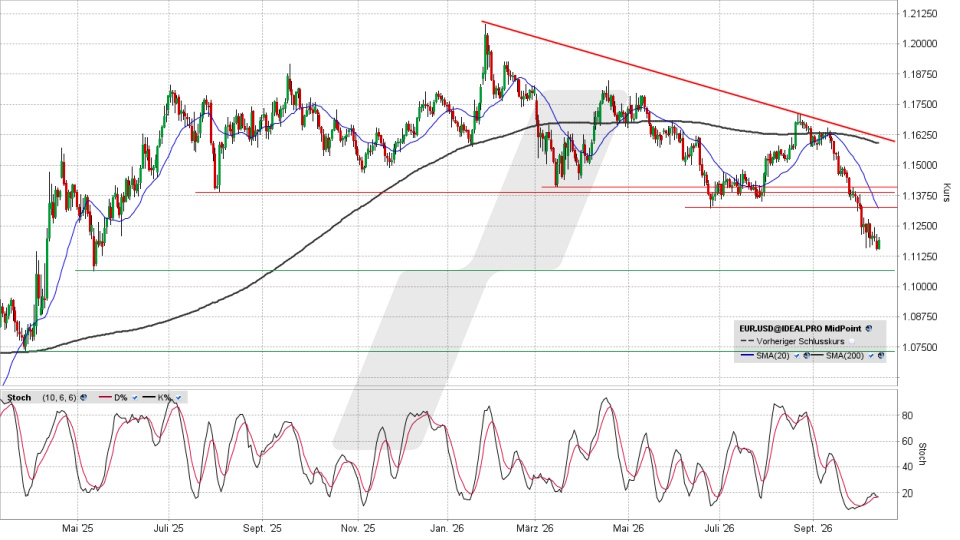Click the 40 level on Stoch axis

click(x=907, y=467)
